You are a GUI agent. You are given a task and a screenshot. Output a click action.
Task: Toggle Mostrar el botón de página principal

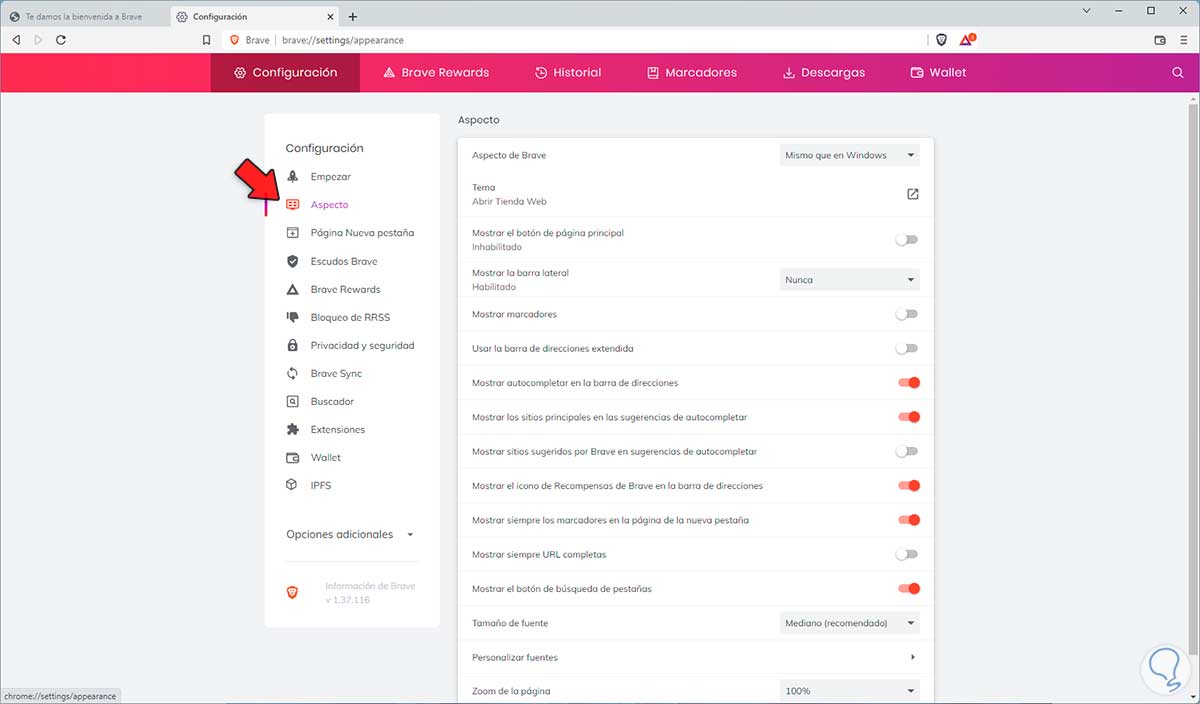tap(907, 240)
